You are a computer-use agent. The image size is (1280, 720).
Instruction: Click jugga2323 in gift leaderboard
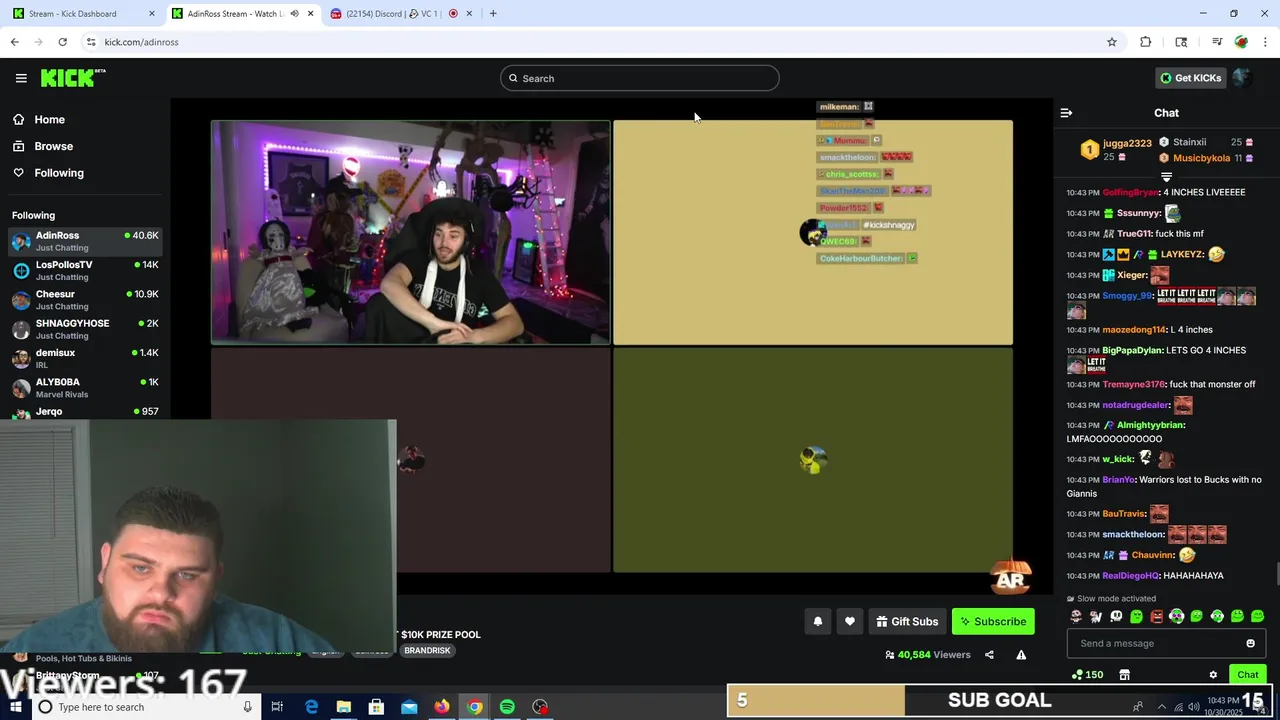pos(1127,143)
